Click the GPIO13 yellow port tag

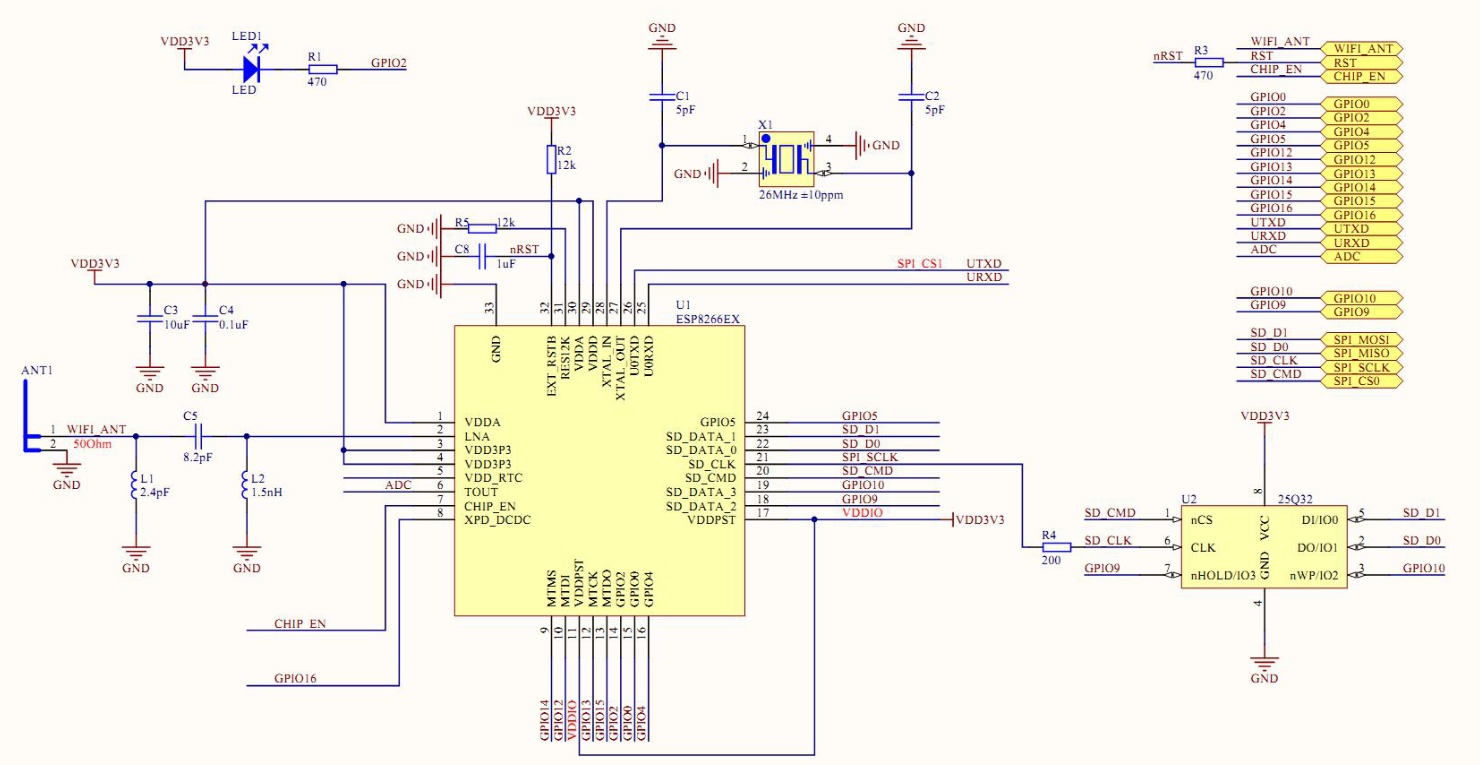pos(1362,174)
